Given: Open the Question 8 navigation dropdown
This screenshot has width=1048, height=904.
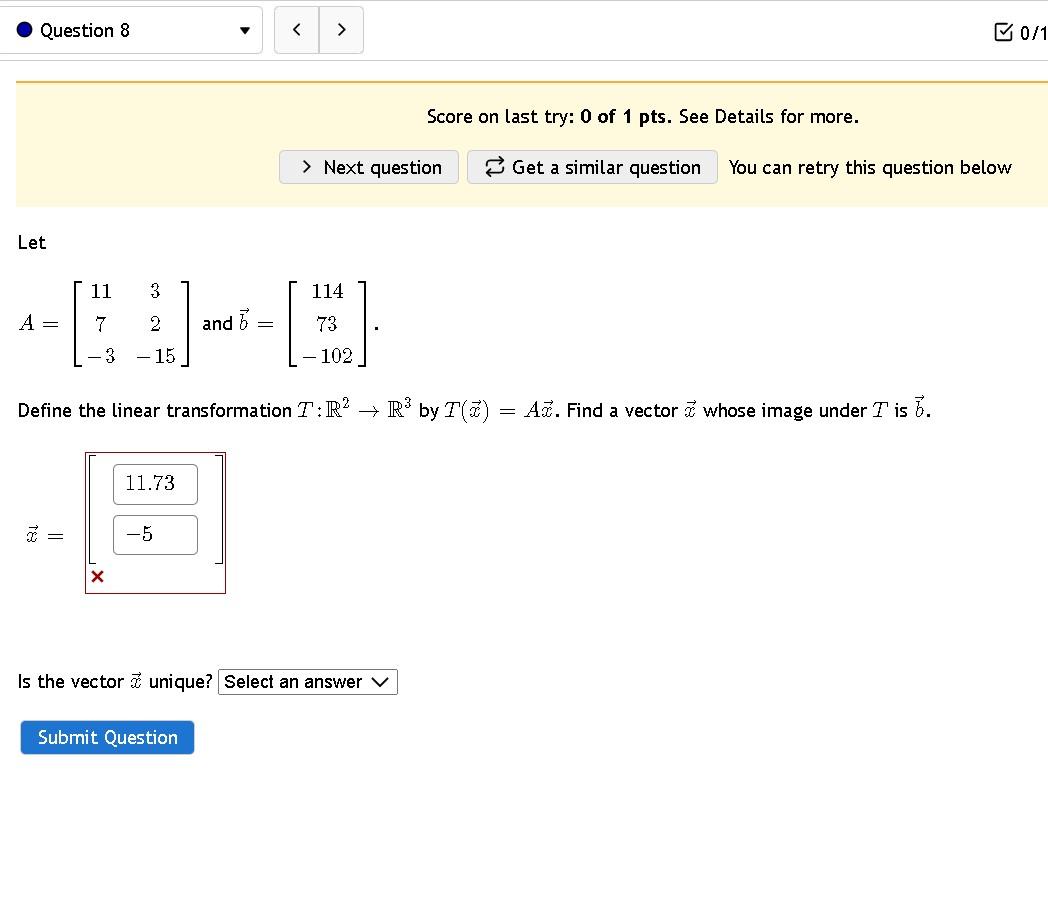Looking at the screenshot, I should click(x=132, y=30).
